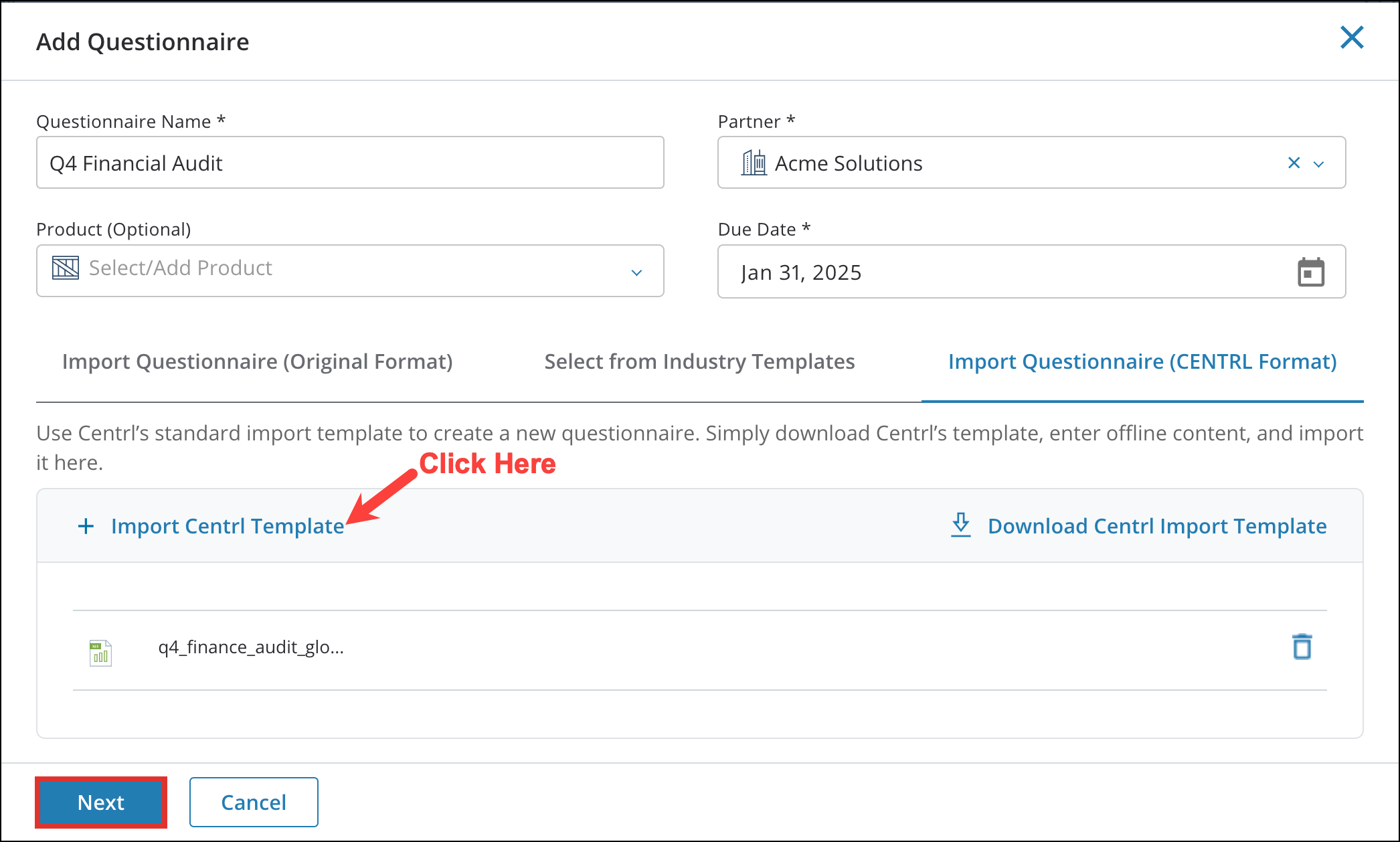1400x842 pixels.
Task: Open the Select/Add Product dropdown
Action: pos(349,270)
